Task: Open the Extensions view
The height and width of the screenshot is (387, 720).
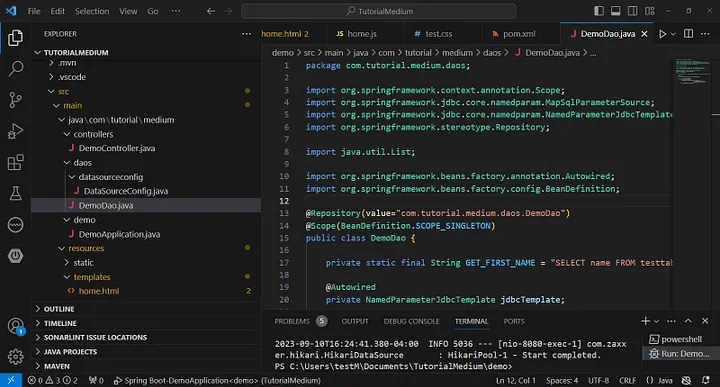Action: pos(15,162)
